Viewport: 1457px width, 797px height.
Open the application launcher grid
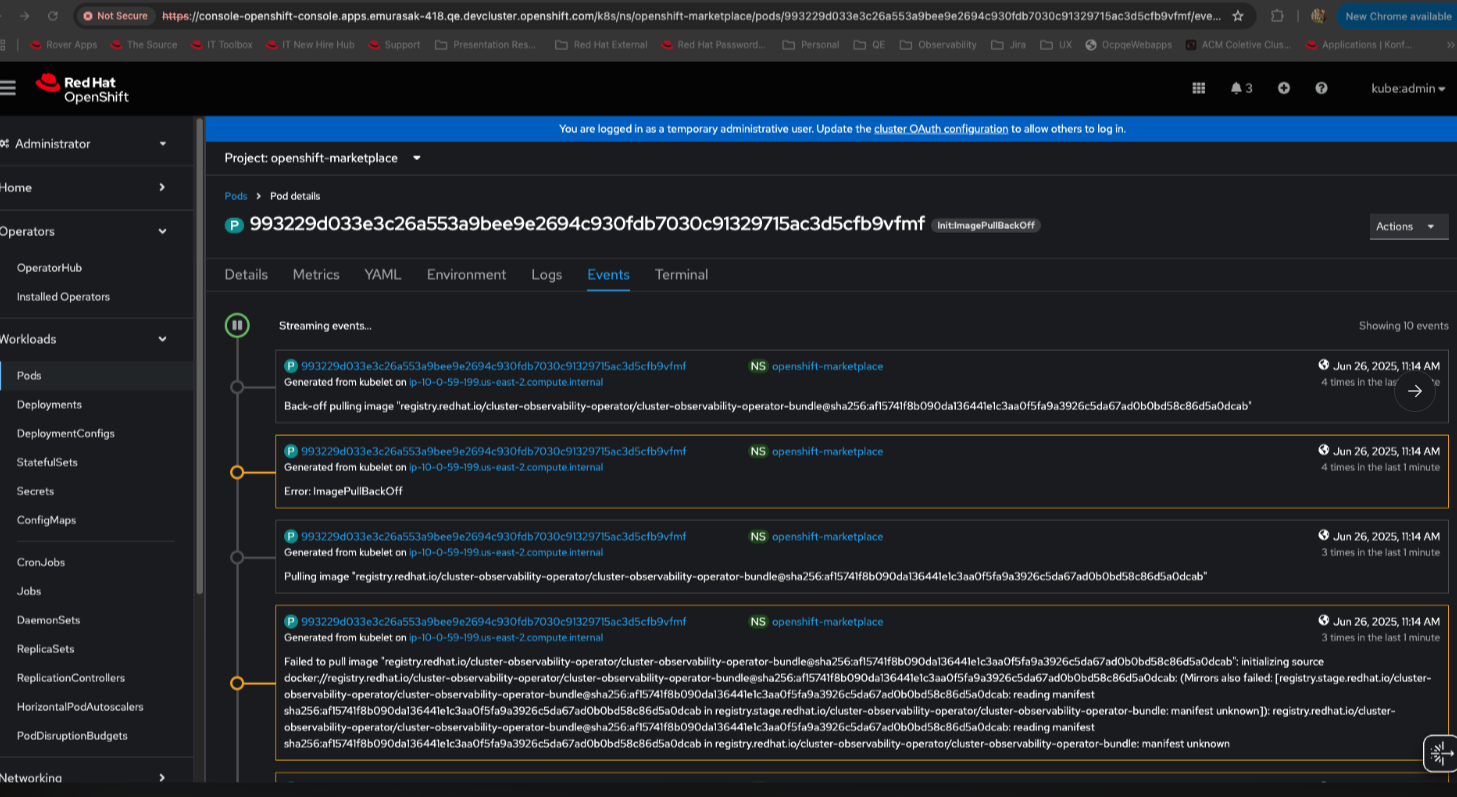point(1198,88)
